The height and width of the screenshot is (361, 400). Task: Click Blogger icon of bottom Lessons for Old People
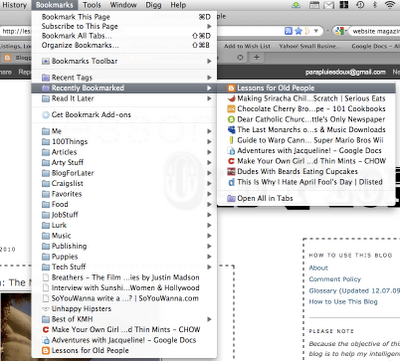(46, 350)
